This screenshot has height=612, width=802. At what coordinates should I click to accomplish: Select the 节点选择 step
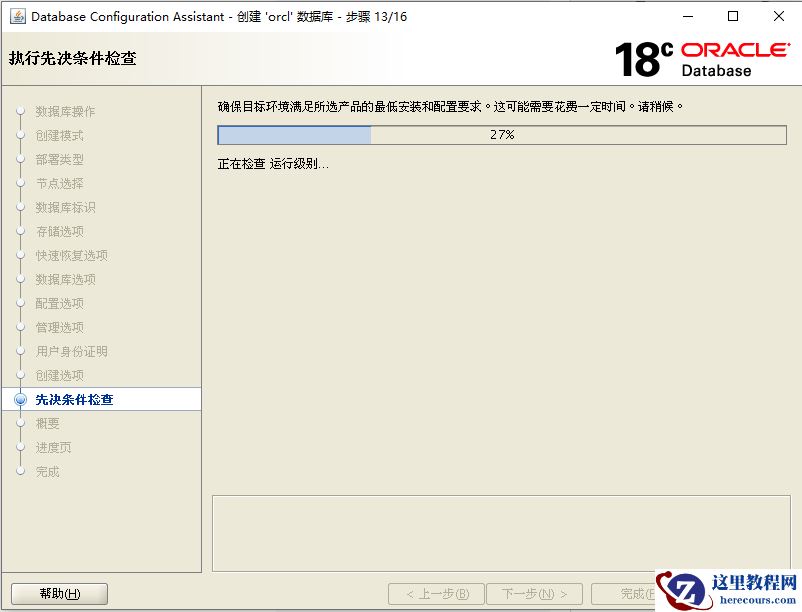(x=59, y=184)
